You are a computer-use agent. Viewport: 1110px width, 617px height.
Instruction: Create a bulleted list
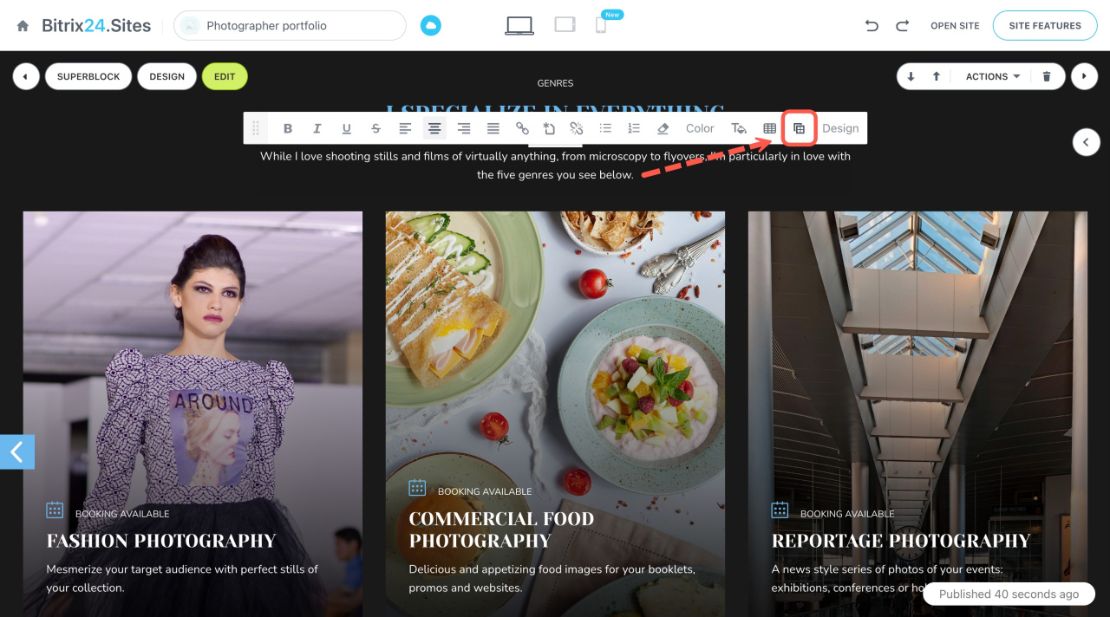coord(605,128)
